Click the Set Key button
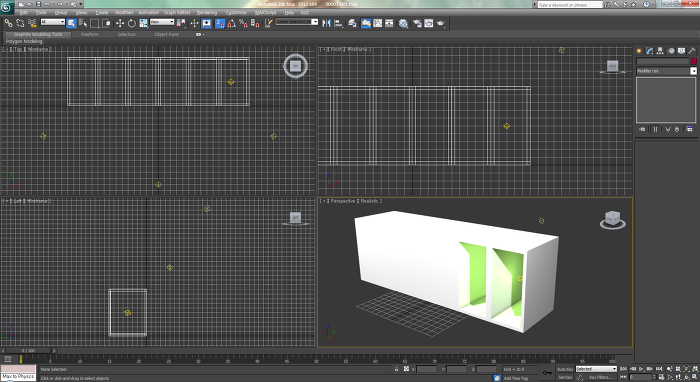 tap(565, 377)
